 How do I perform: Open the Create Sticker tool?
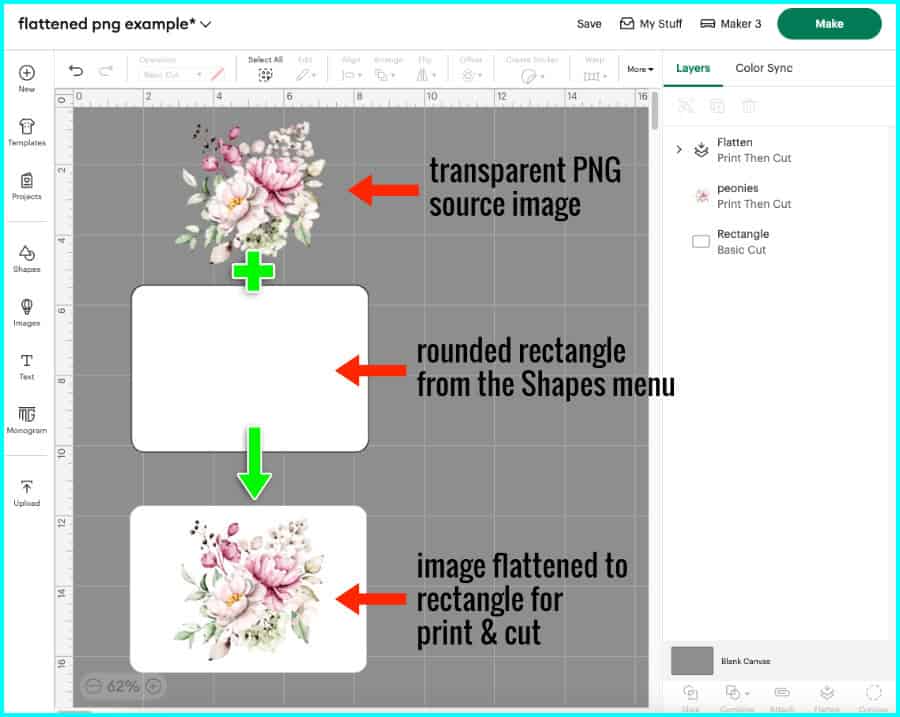click(532, 76)
